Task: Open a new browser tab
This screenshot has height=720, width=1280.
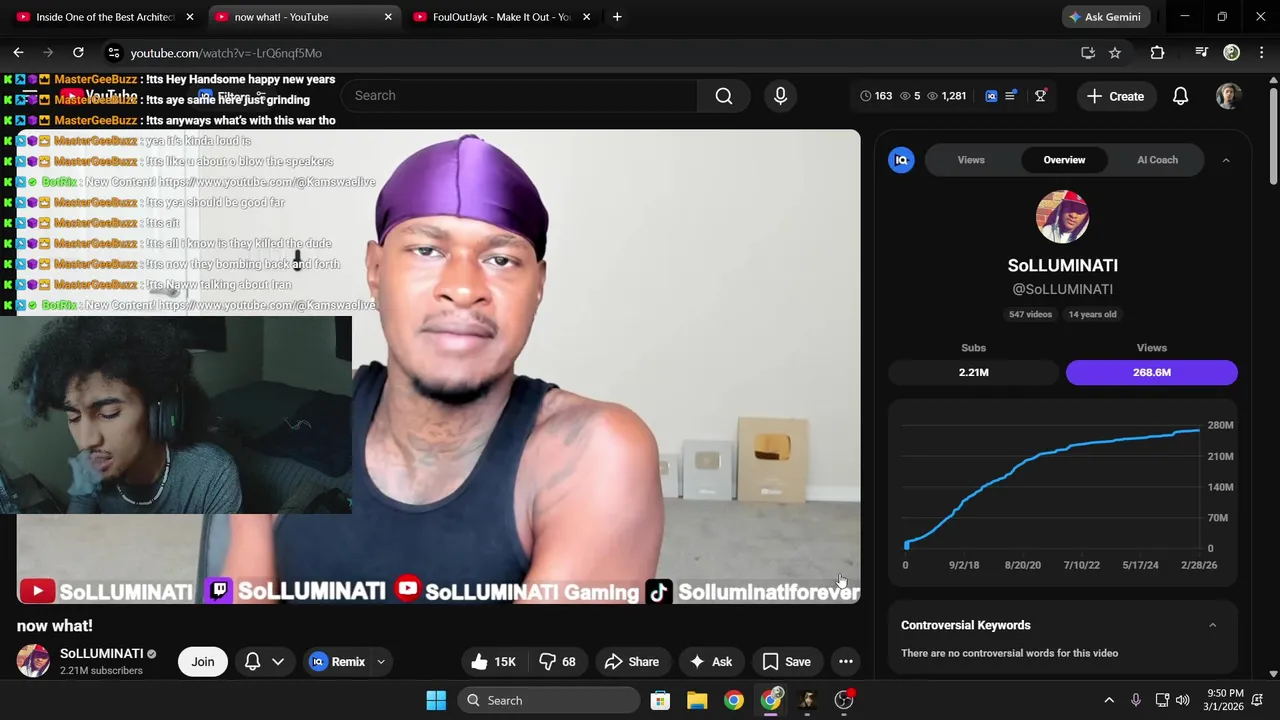Action: coord(617,17)
